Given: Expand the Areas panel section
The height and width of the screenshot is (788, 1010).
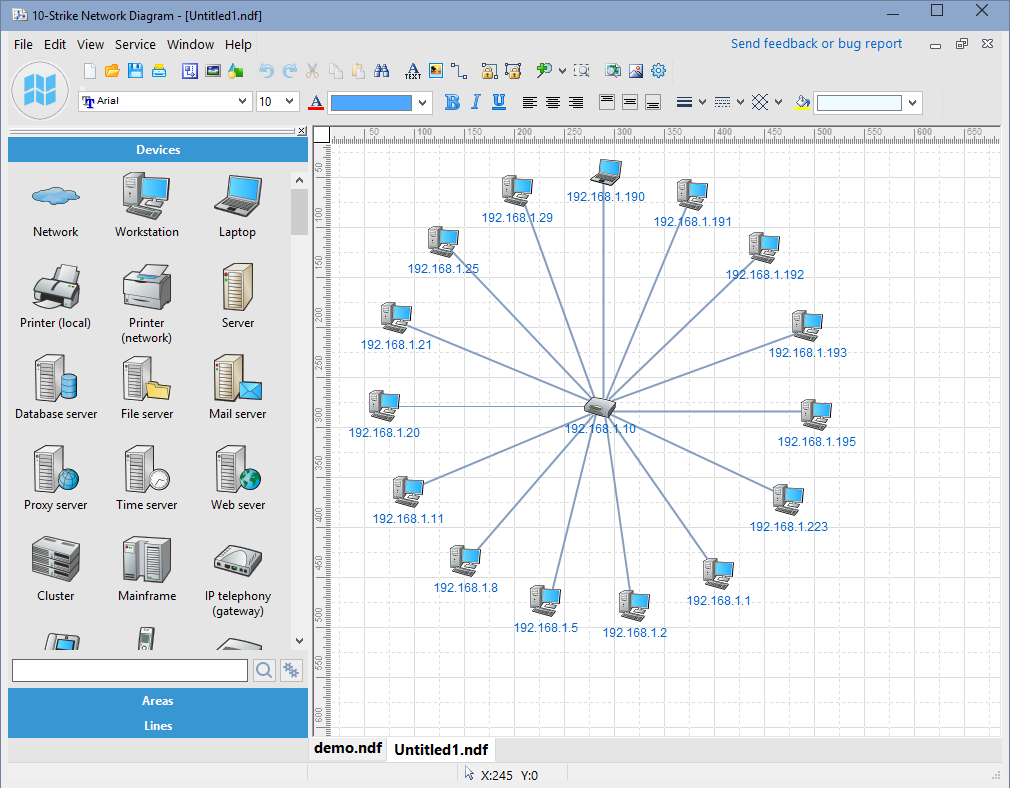Looking at the screenshot, I should 158,701.
